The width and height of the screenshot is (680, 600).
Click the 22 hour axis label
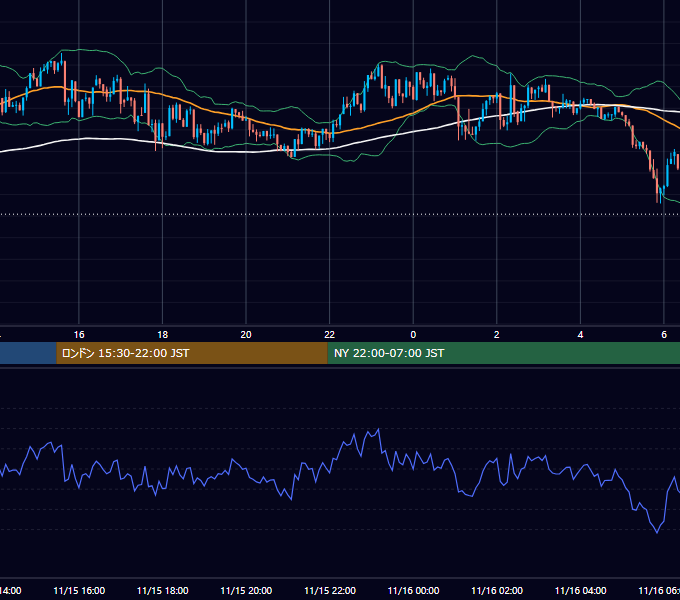coord(330,335)
